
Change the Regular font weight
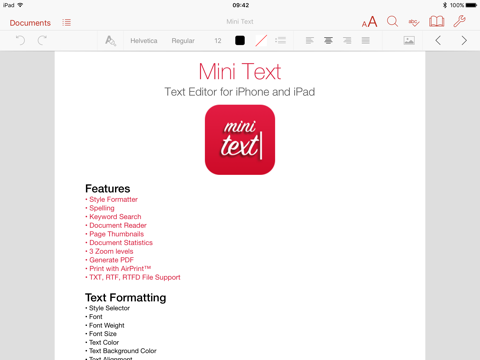pos(183,41)
